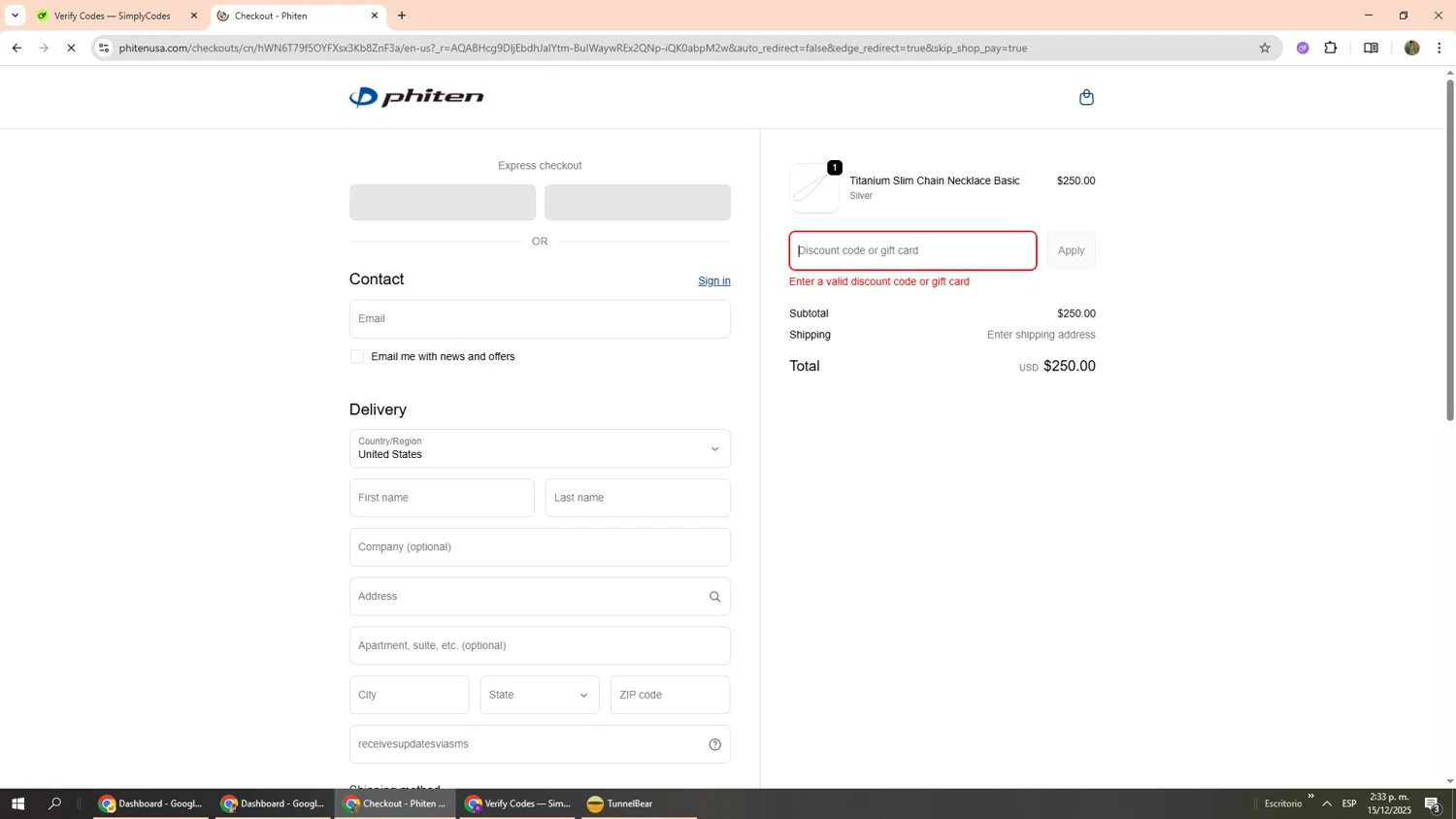Click the Total $250.00 amount
The height and width of the screenshot is (819, 1456).
pos(1069,366)
